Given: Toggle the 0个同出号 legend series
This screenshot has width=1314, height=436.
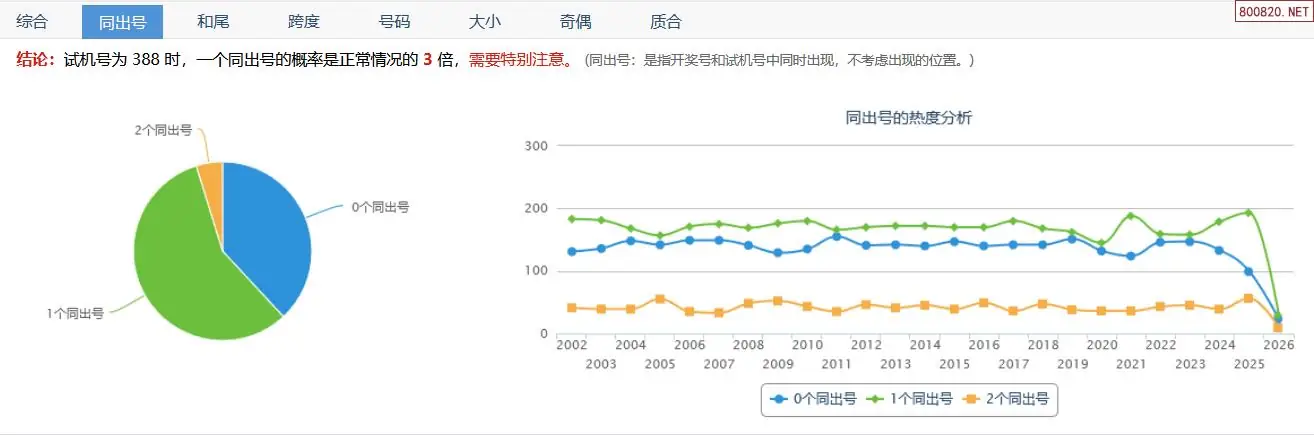Looking at the screenshot, I should [x=815, y=399].
